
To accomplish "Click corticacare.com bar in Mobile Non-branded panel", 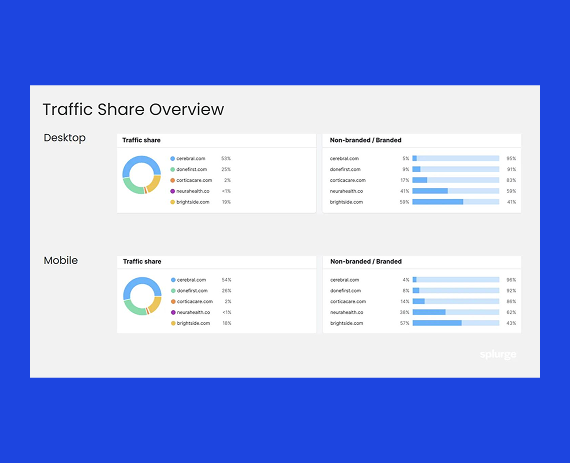I will tap(456, 301).
